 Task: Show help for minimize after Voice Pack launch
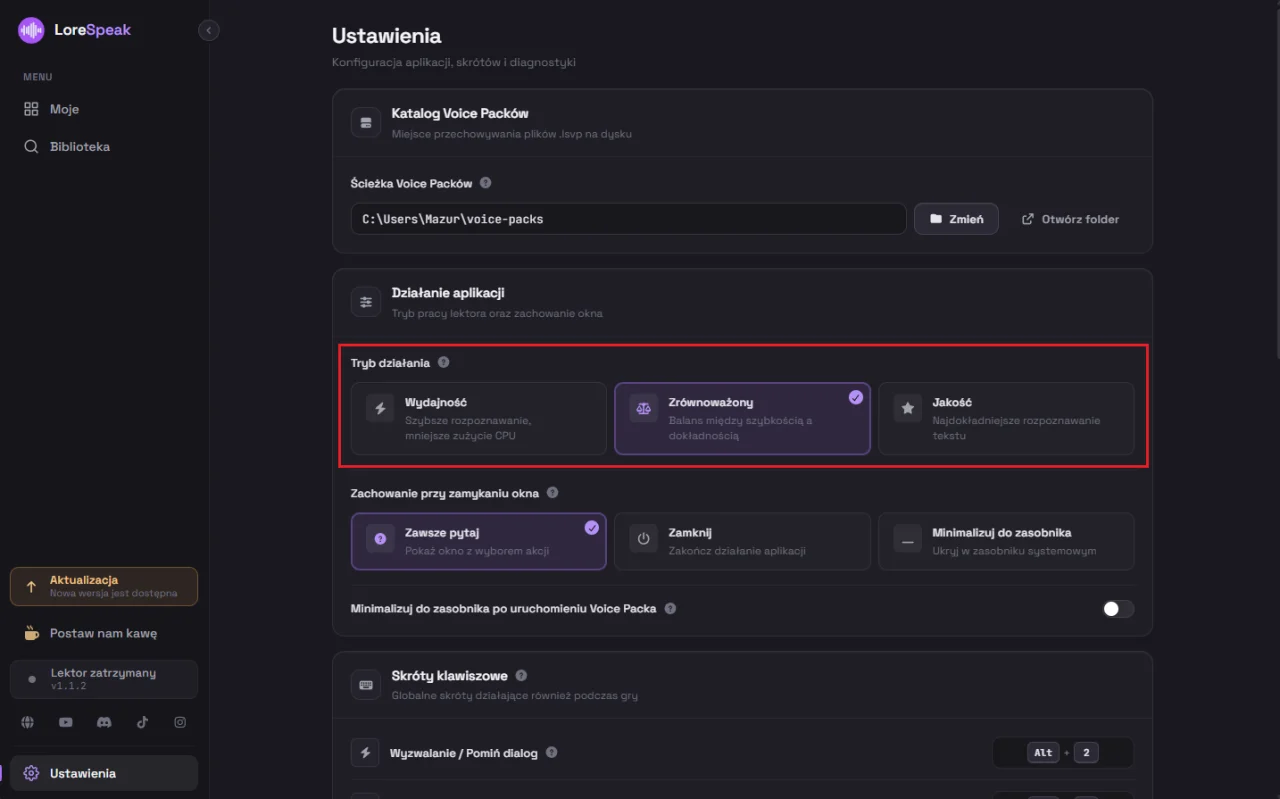tap(670, 608)
